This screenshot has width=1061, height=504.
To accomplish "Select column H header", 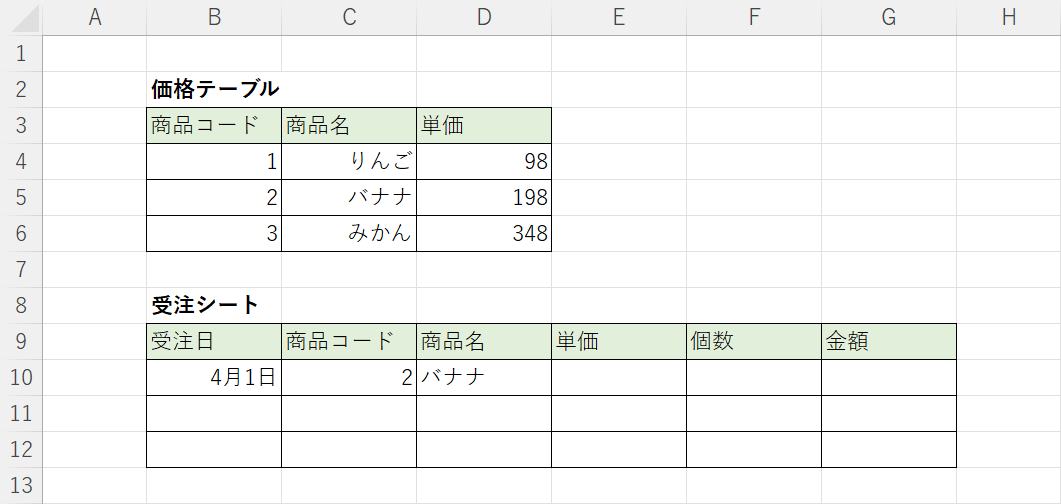I will (1008, 17).
